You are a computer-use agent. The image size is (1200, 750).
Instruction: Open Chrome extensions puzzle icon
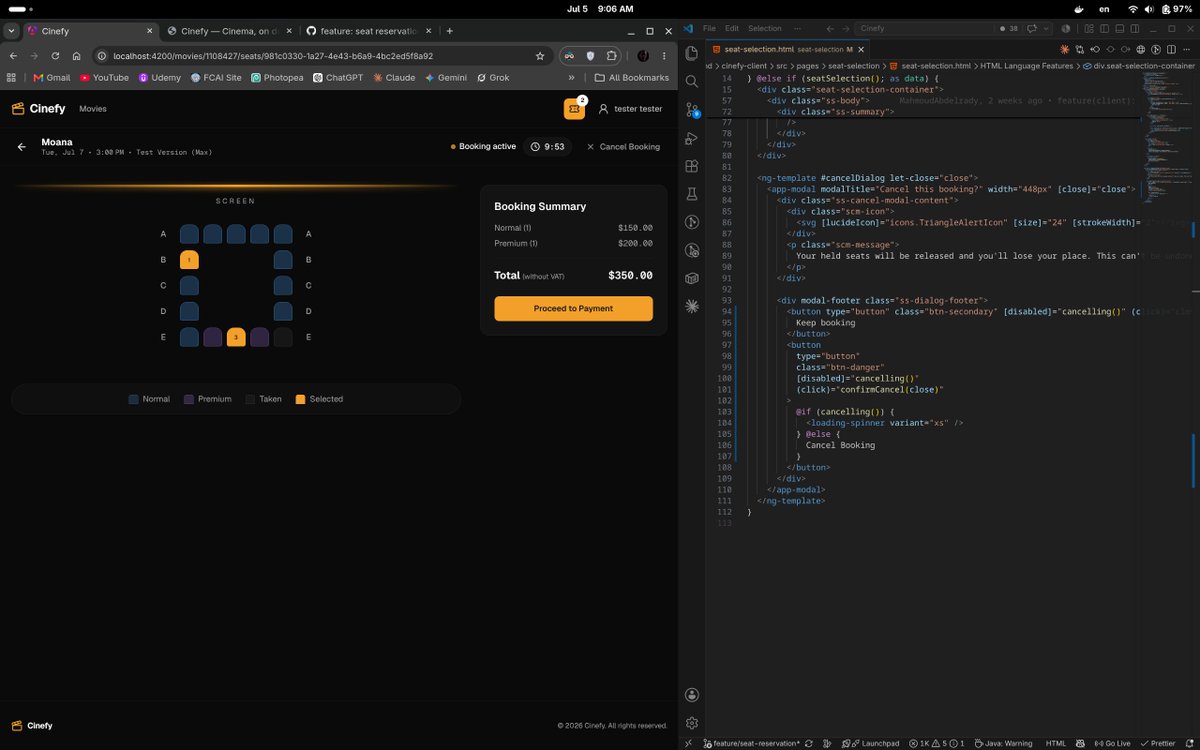tap(612, 56)
